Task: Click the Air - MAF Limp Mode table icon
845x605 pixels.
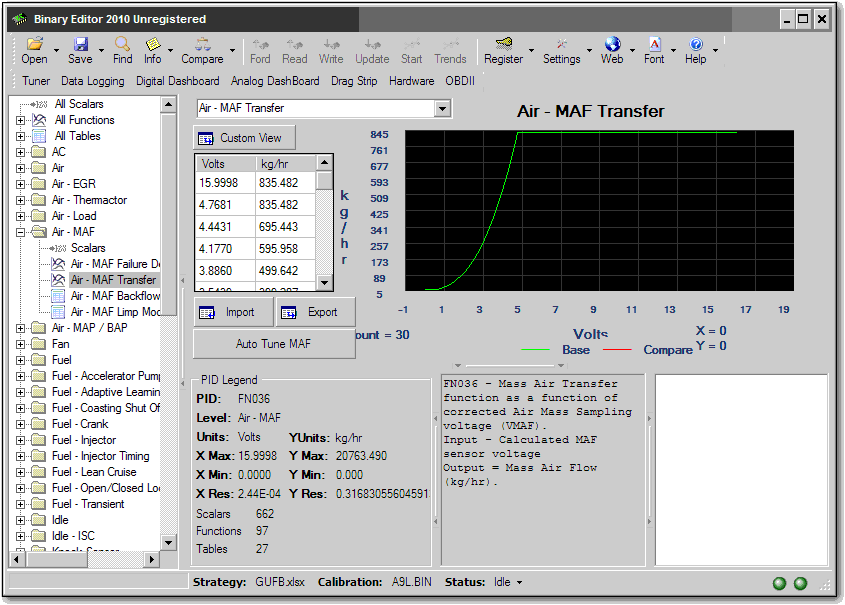Action: point(58,312)
